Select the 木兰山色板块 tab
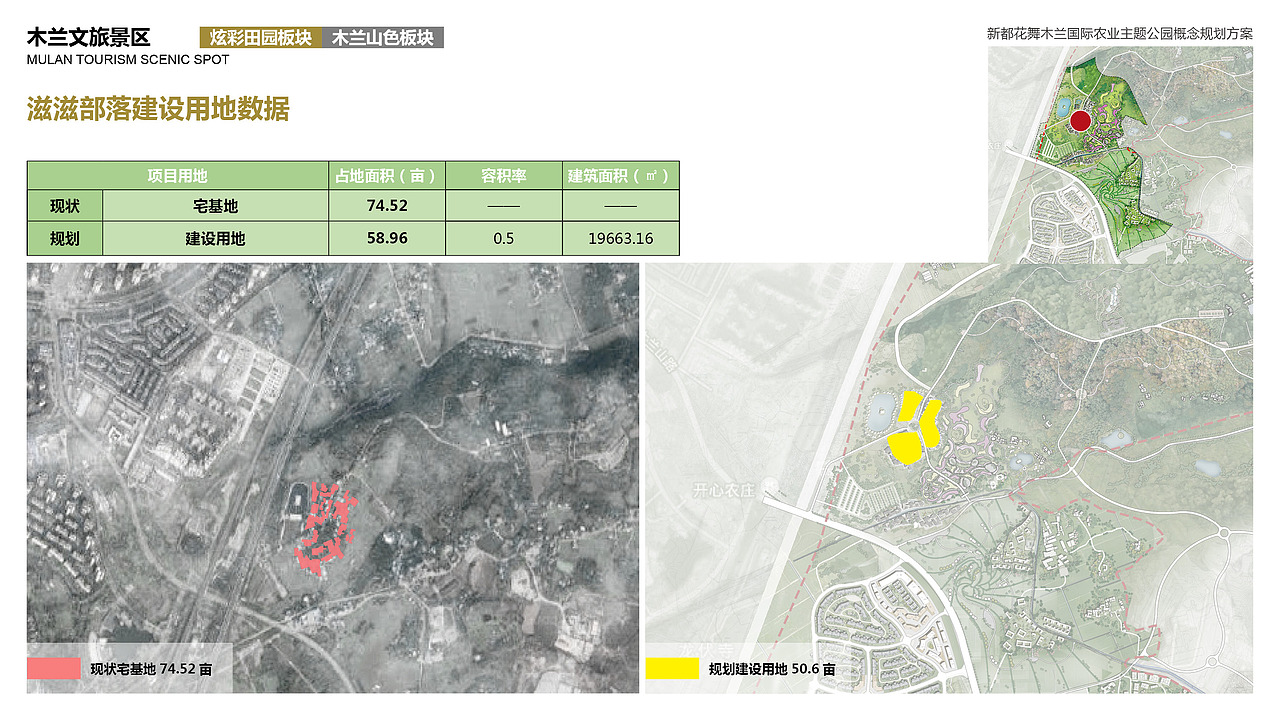Viewport: 1280px width, 720px height. click(x=383, y=38)
